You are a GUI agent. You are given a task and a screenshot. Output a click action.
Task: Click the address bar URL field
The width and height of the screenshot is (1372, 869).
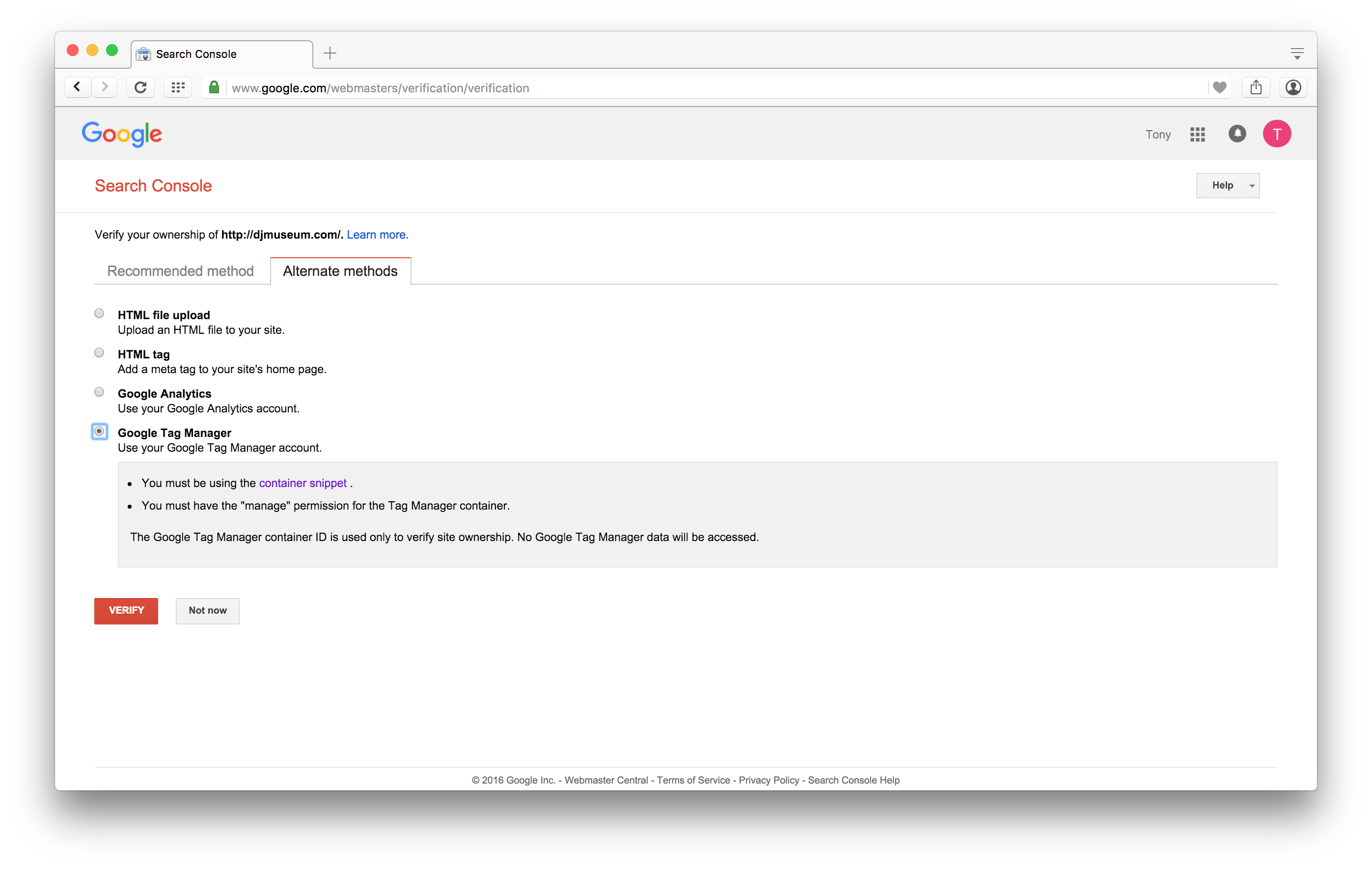684,88
